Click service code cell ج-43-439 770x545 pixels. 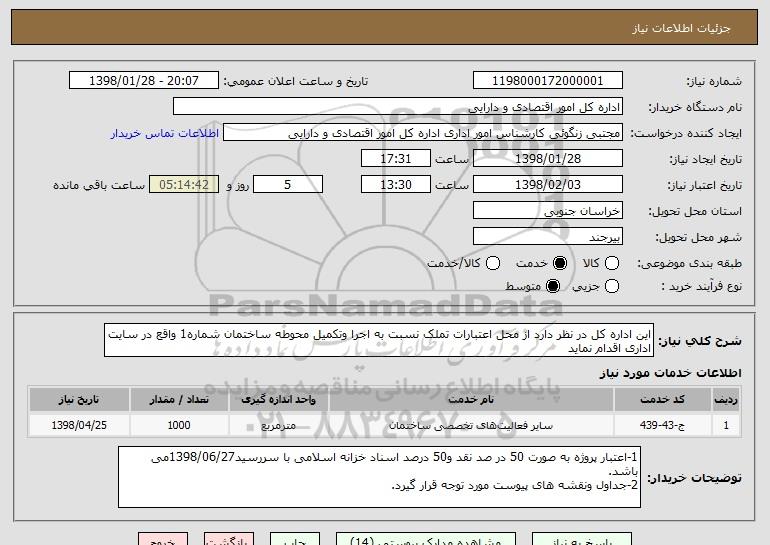tap(662, 425)
